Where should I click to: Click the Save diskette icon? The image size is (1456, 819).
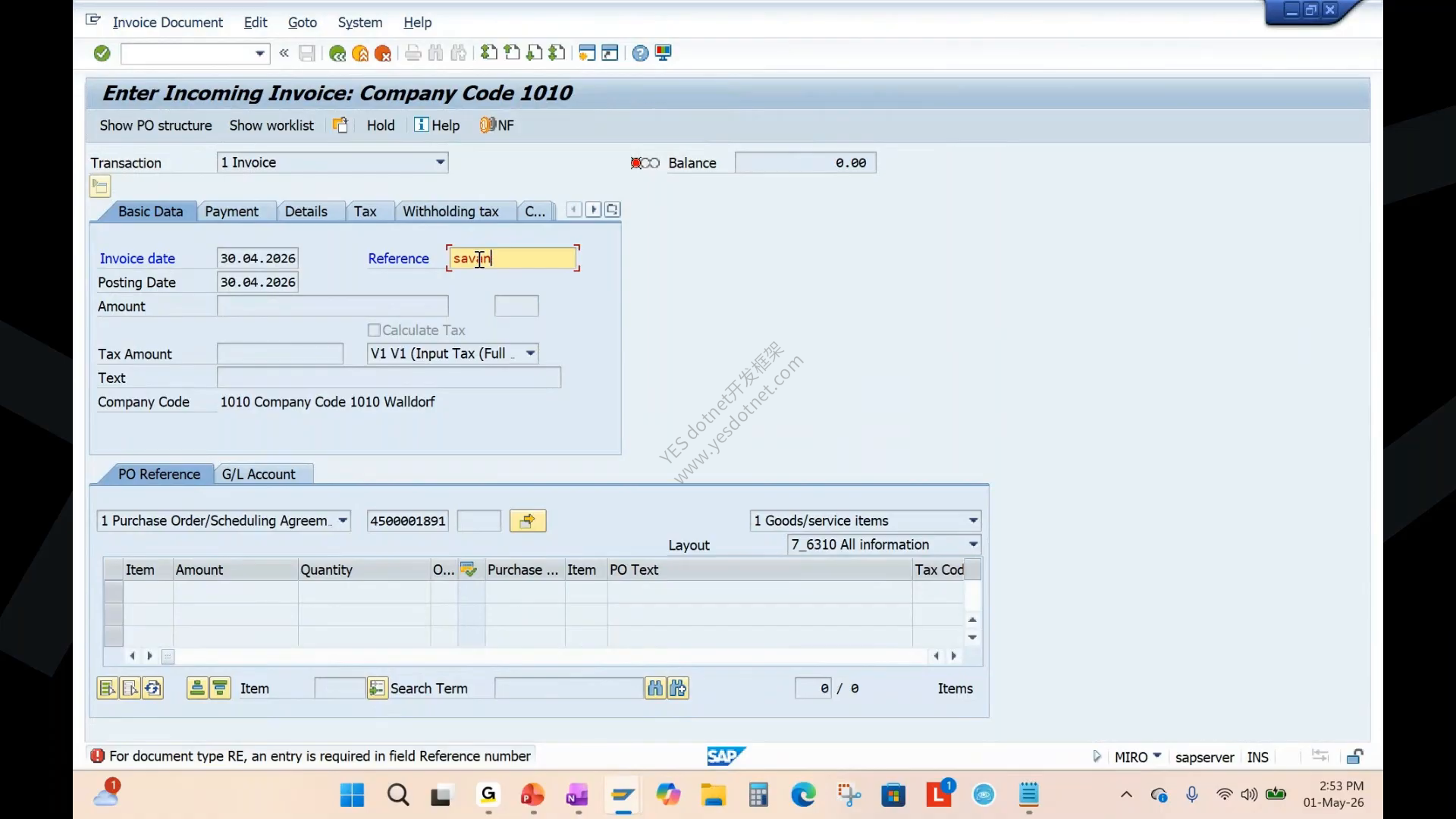click(307, 53)
